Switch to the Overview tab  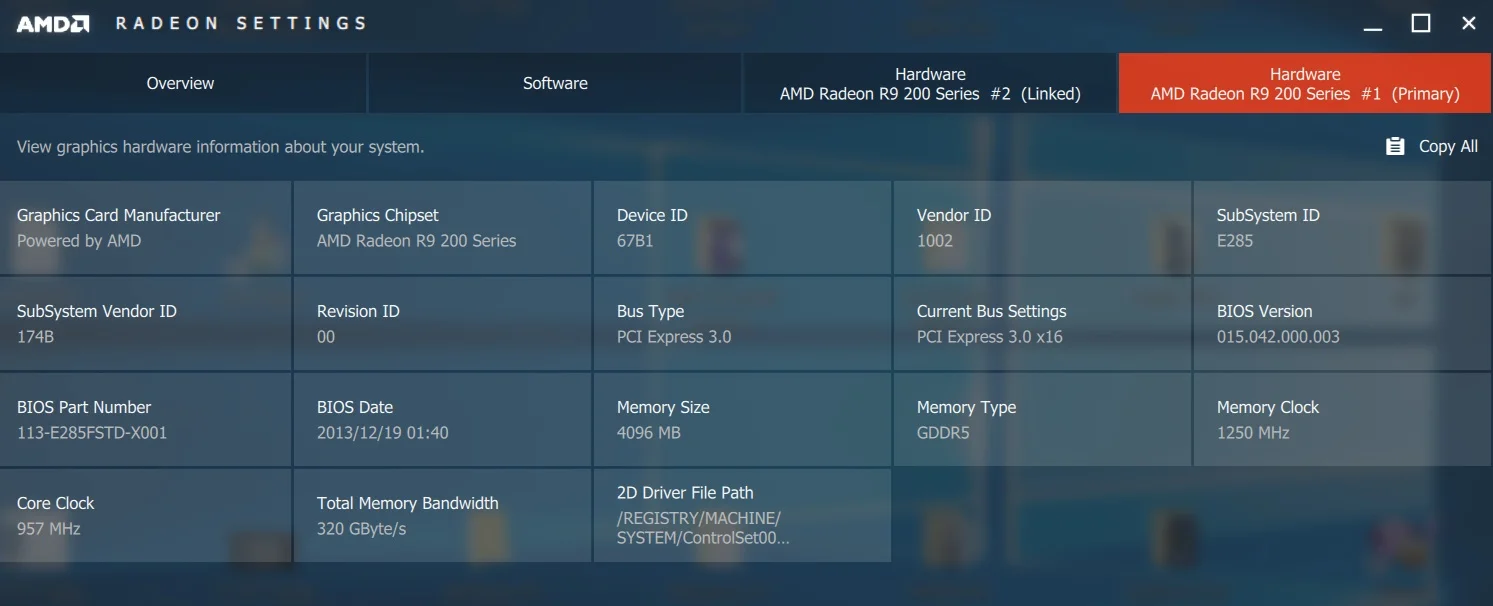point(181,83)
